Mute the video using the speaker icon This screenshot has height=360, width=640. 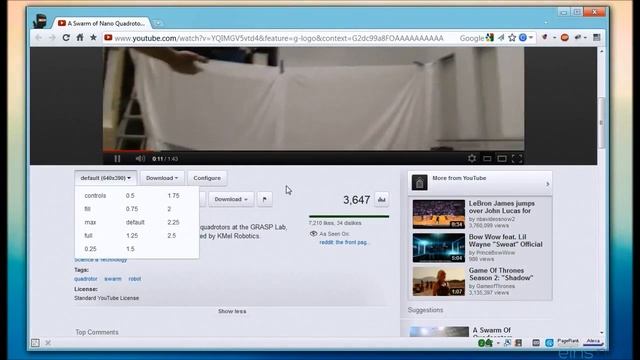coord(140,158)
